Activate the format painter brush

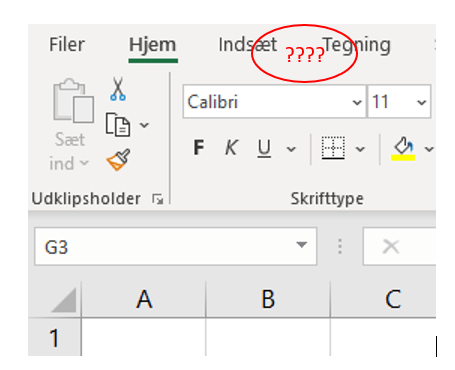point(118,159)
